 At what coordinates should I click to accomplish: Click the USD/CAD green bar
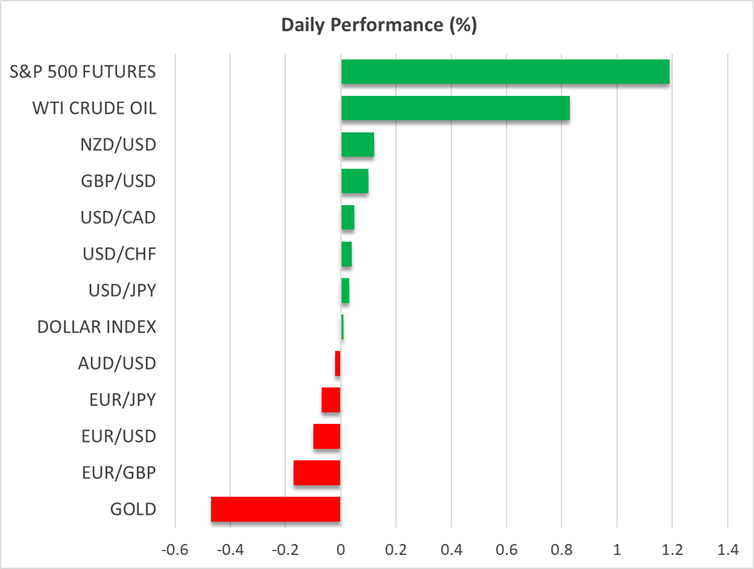(x=347, y=218)
